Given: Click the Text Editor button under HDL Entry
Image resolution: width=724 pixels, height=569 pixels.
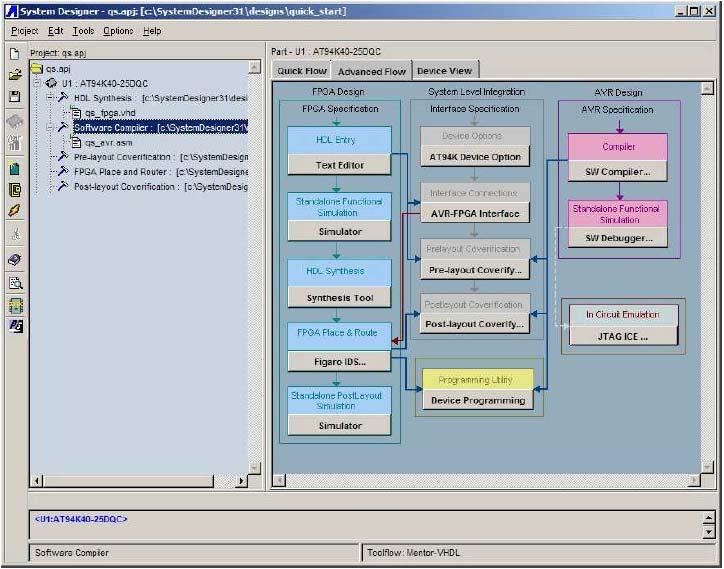Looking at the screenshot, I should coord(339,165).
